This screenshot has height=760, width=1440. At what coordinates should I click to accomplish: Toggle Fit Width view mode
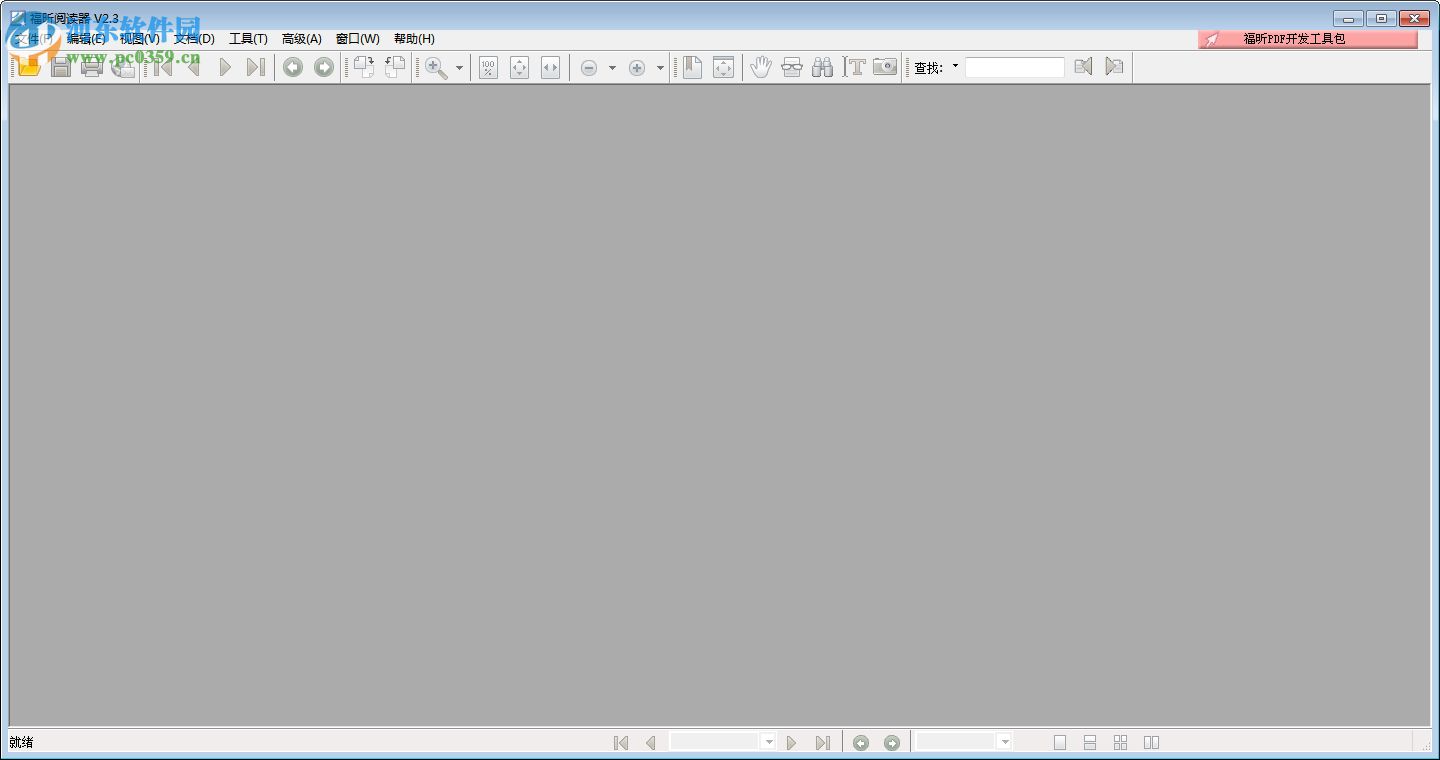pyautogui.click(x=551, y=66)
